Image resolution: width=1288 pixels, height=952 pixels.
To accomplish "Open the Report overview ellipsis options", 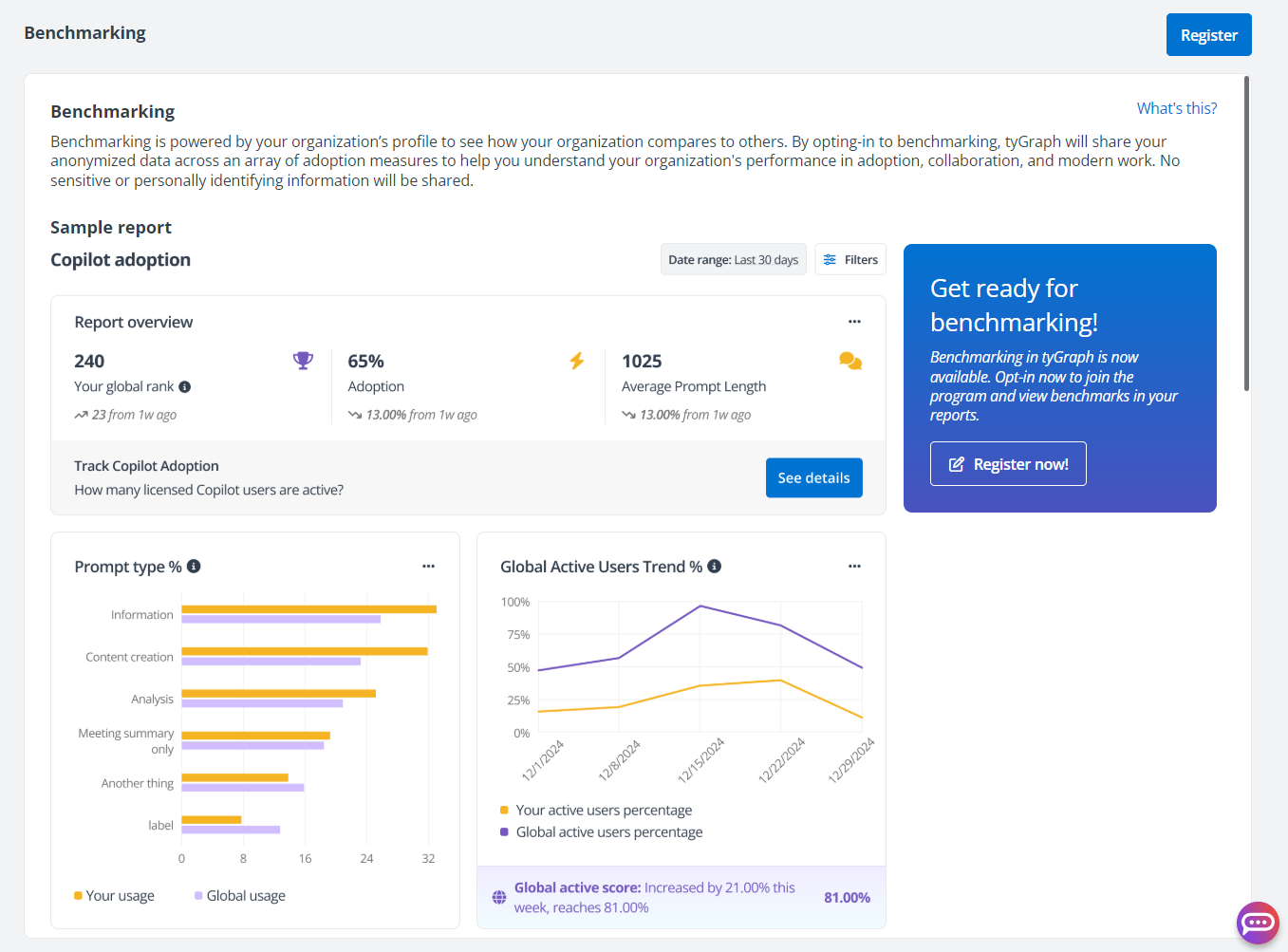I will [x=853, y=322].
